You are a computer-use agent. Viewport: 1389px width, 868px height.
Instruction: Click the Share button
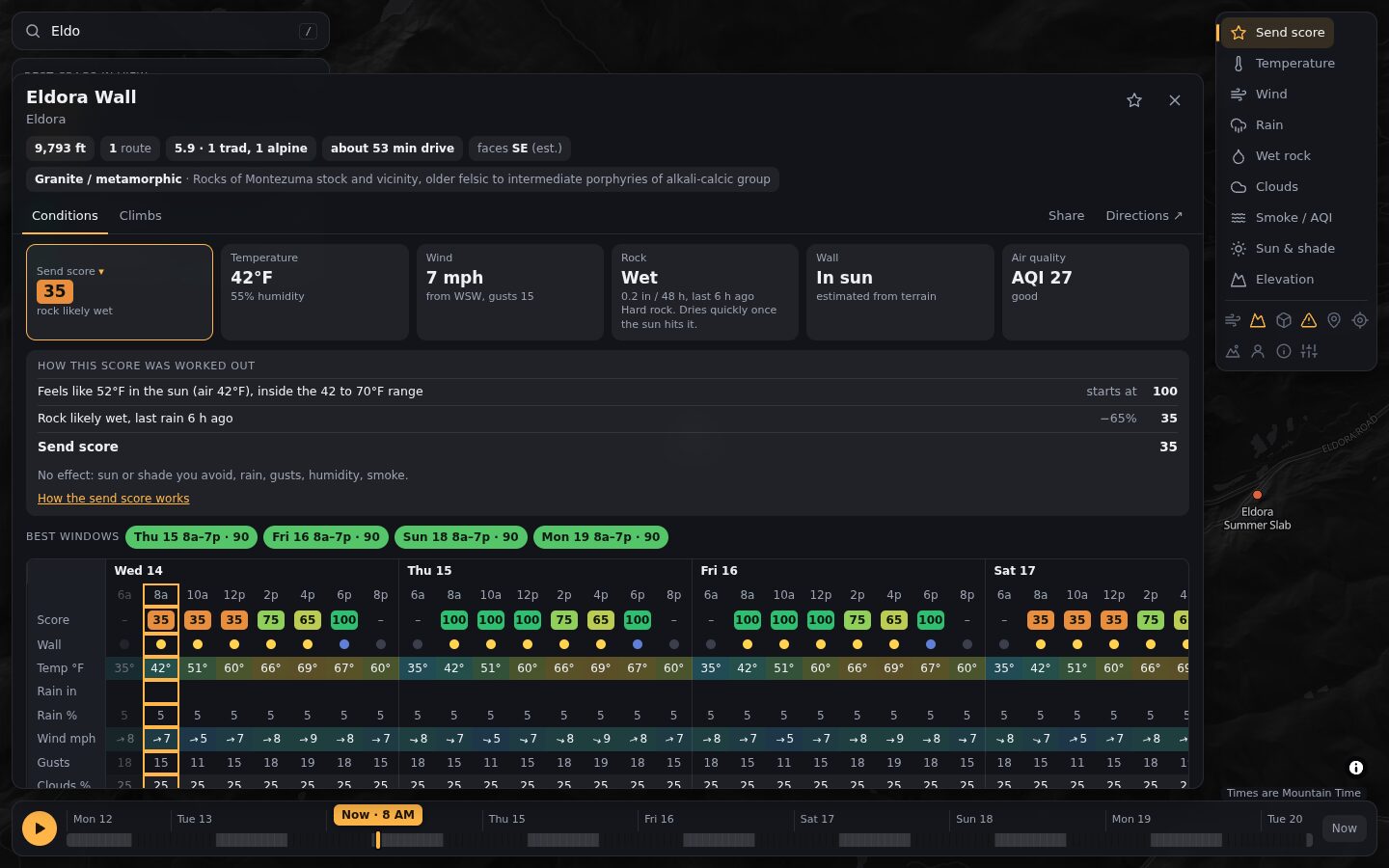tap(1066, 215)
